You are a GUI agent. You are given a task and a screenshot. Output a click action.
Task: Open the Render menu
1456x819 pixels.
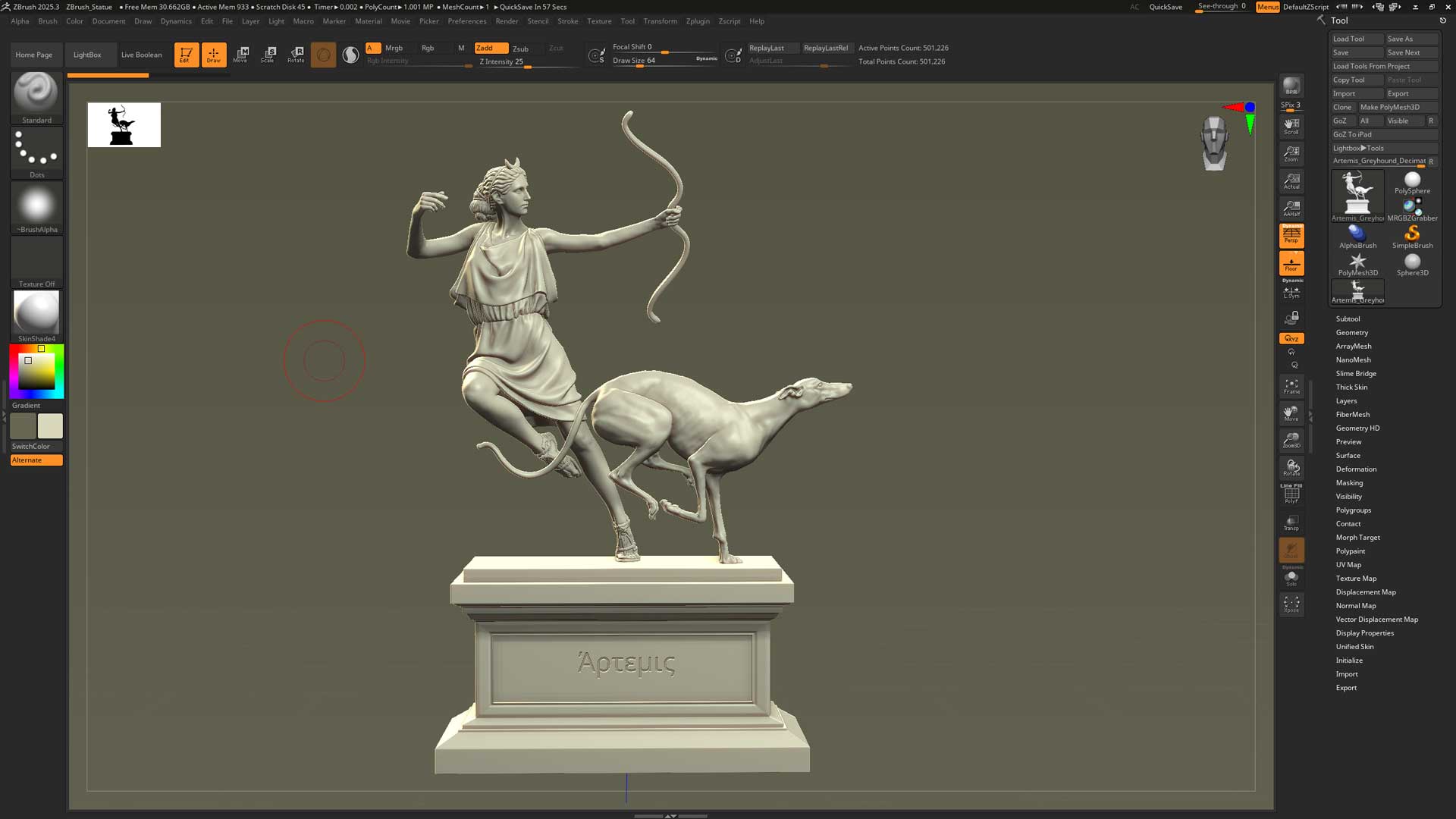point(507,20)
